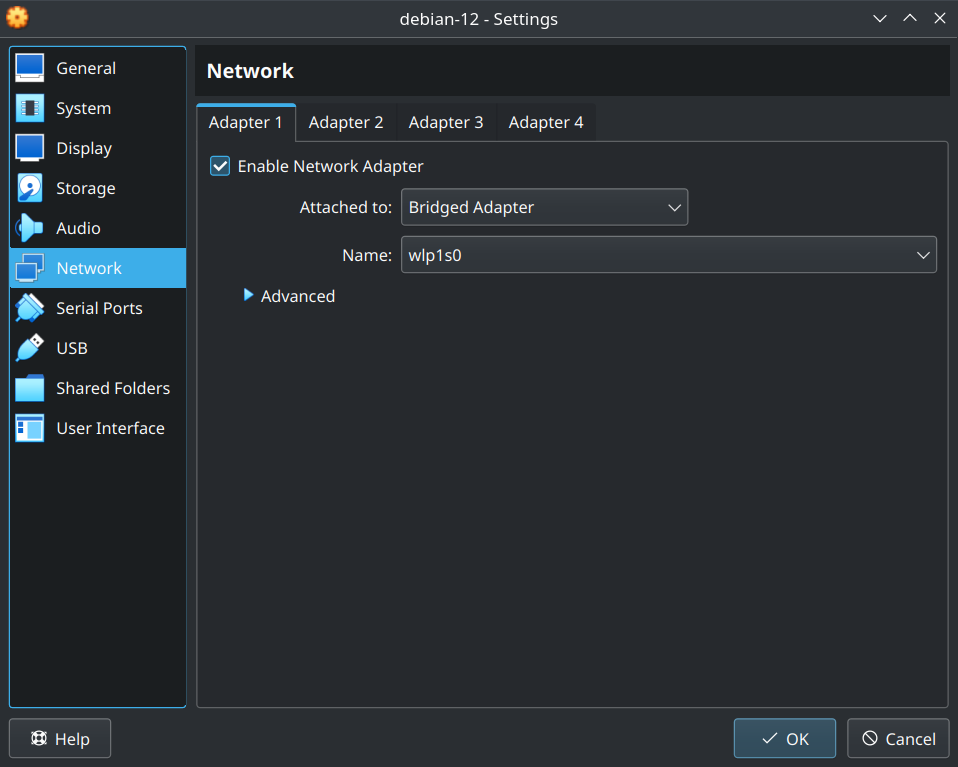The image size is (958, 767).
Task: Click the Help button
Action: click(59, 738)
